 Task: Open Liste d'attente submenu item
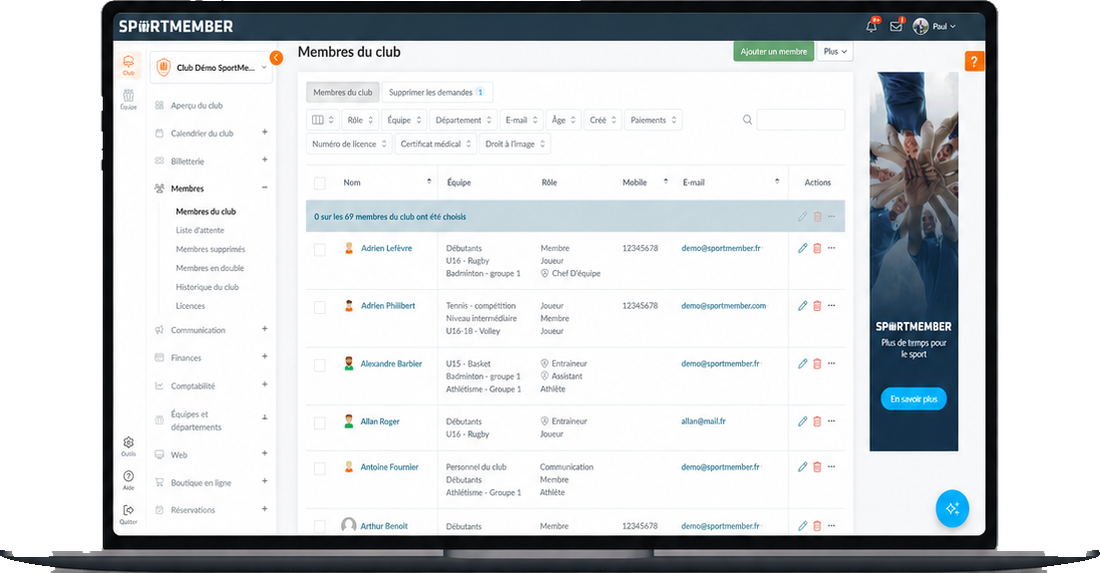[200, 230]
